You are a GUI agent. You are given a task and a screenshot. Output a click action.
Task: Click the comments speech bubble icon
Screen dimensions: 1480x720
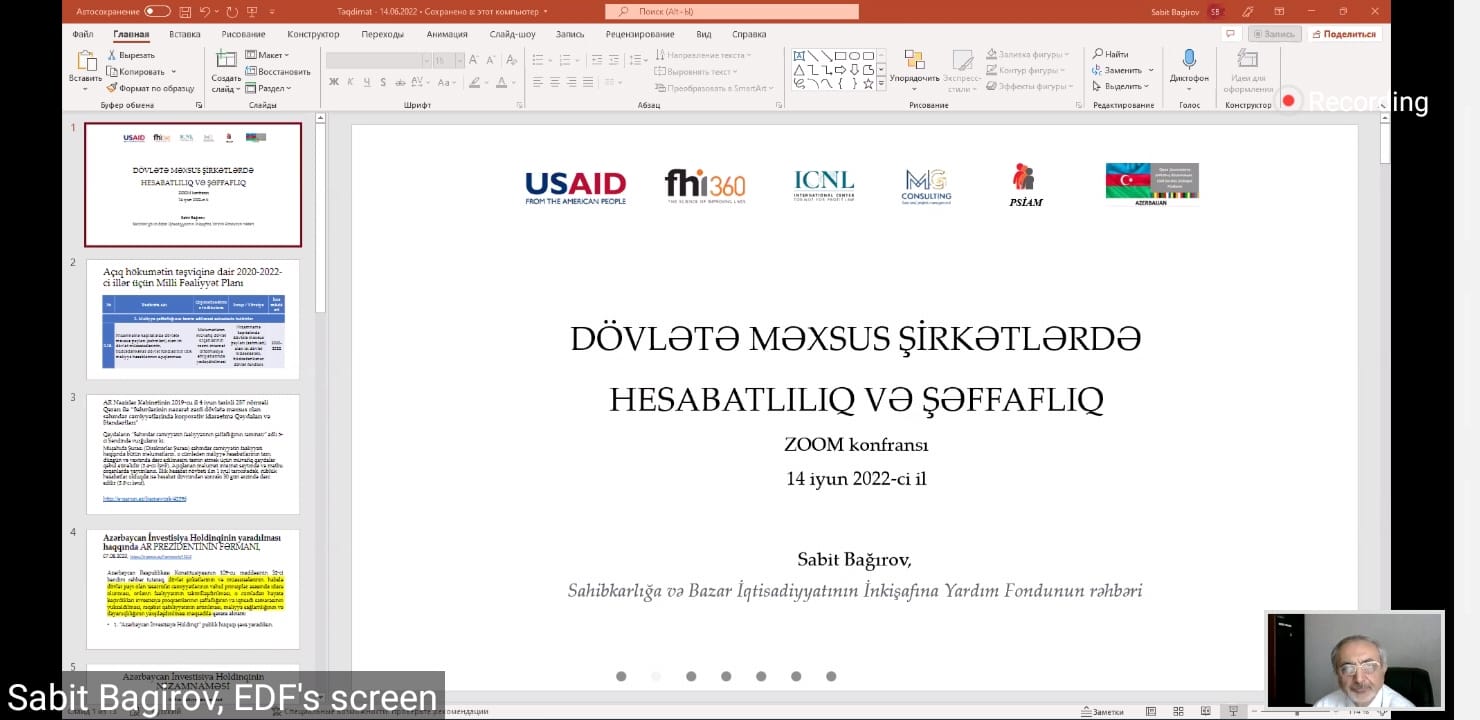point(1232,34)
